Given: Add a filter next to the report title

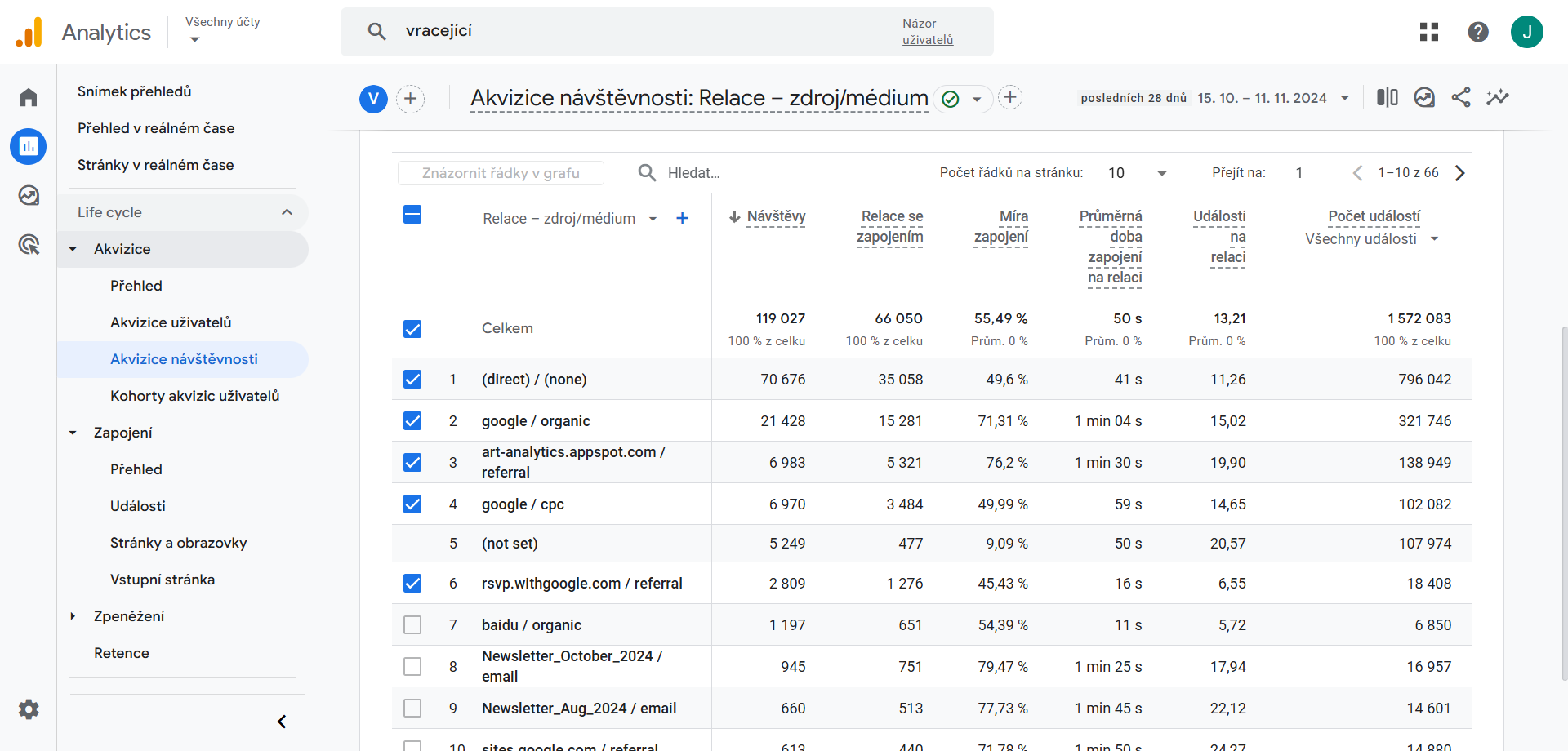Looking at the screenshot, I should 1010,97.
